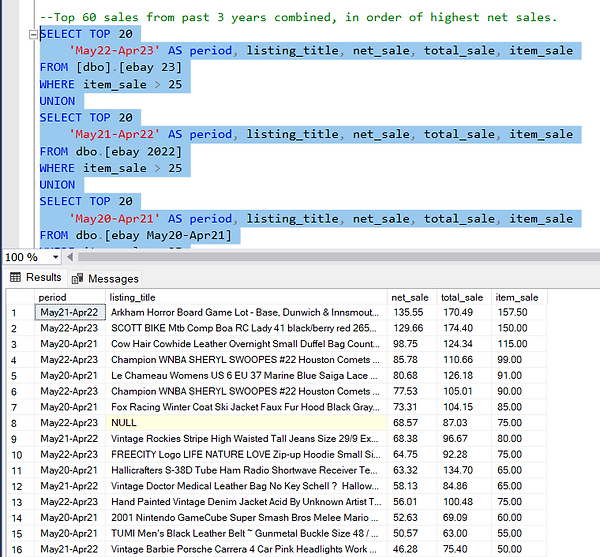This screenshot has height=557, width=600.
Task: Click the Fox Racing Winter Coat cell
Action: coord(246,407)
